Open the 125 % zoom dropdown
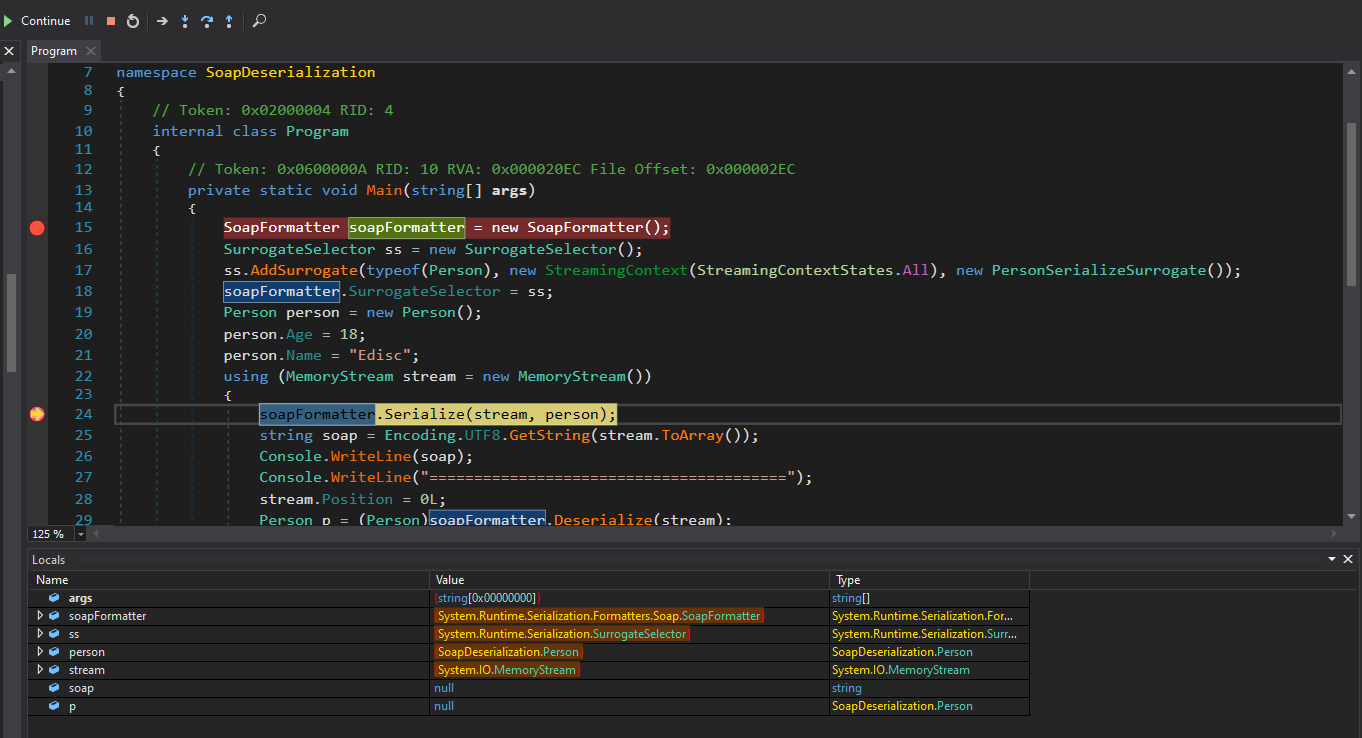Image resolution: width=1362 pixels, height=738 pixels. click(81, 534)
